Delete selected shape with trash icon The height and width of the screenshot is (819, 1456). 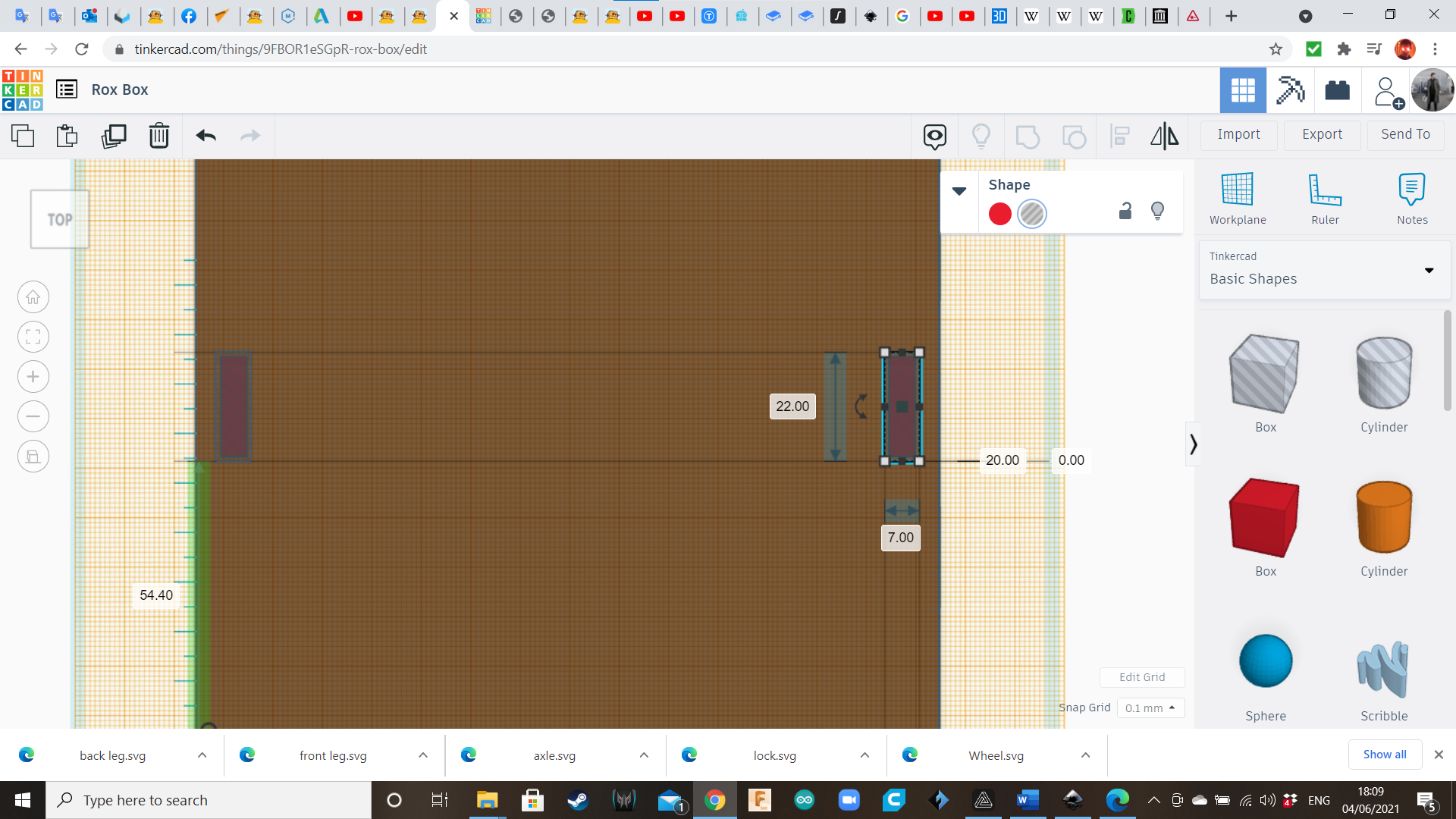159,136
